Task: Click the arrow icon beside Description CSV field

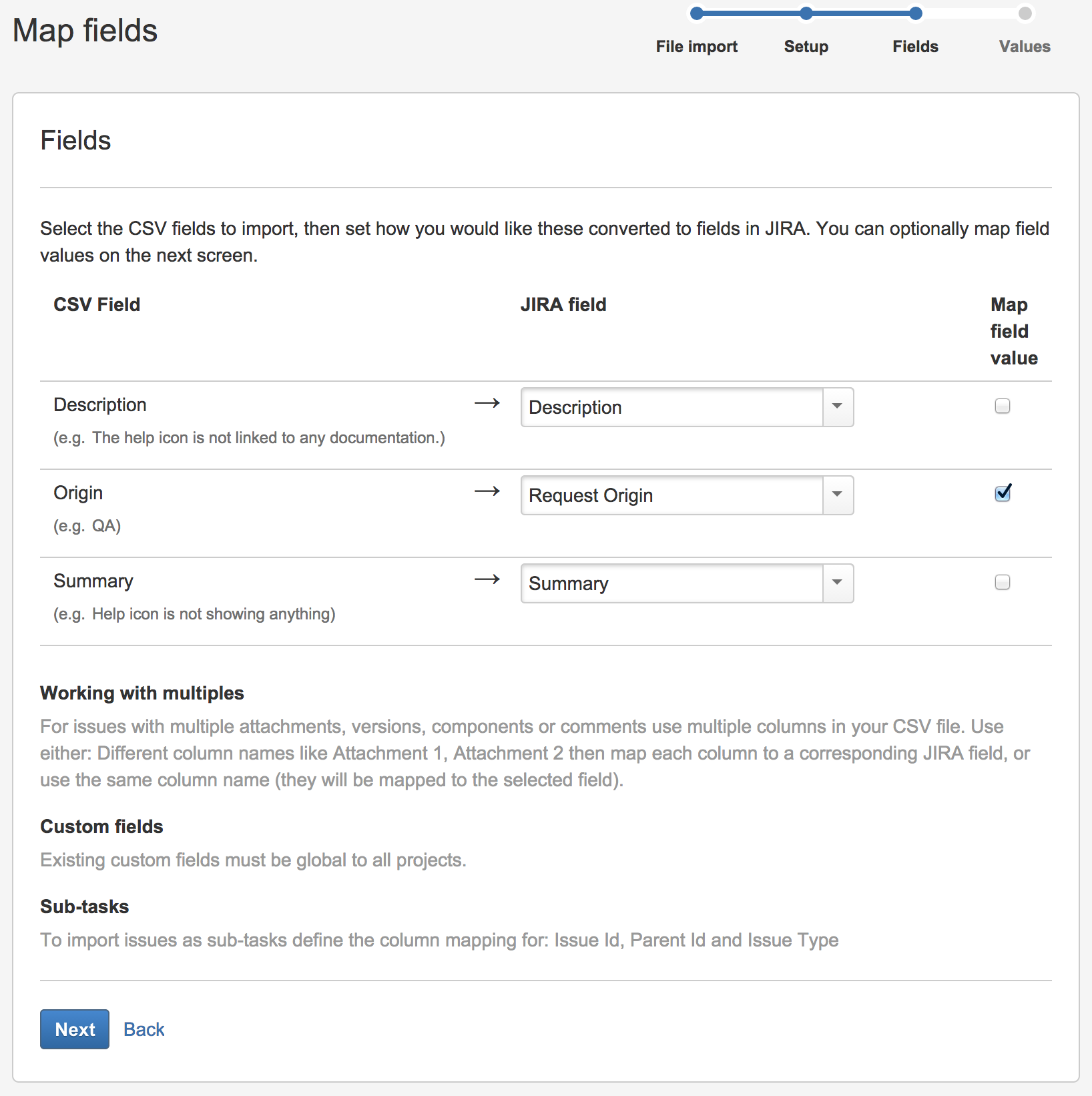Action: point(487,403)
